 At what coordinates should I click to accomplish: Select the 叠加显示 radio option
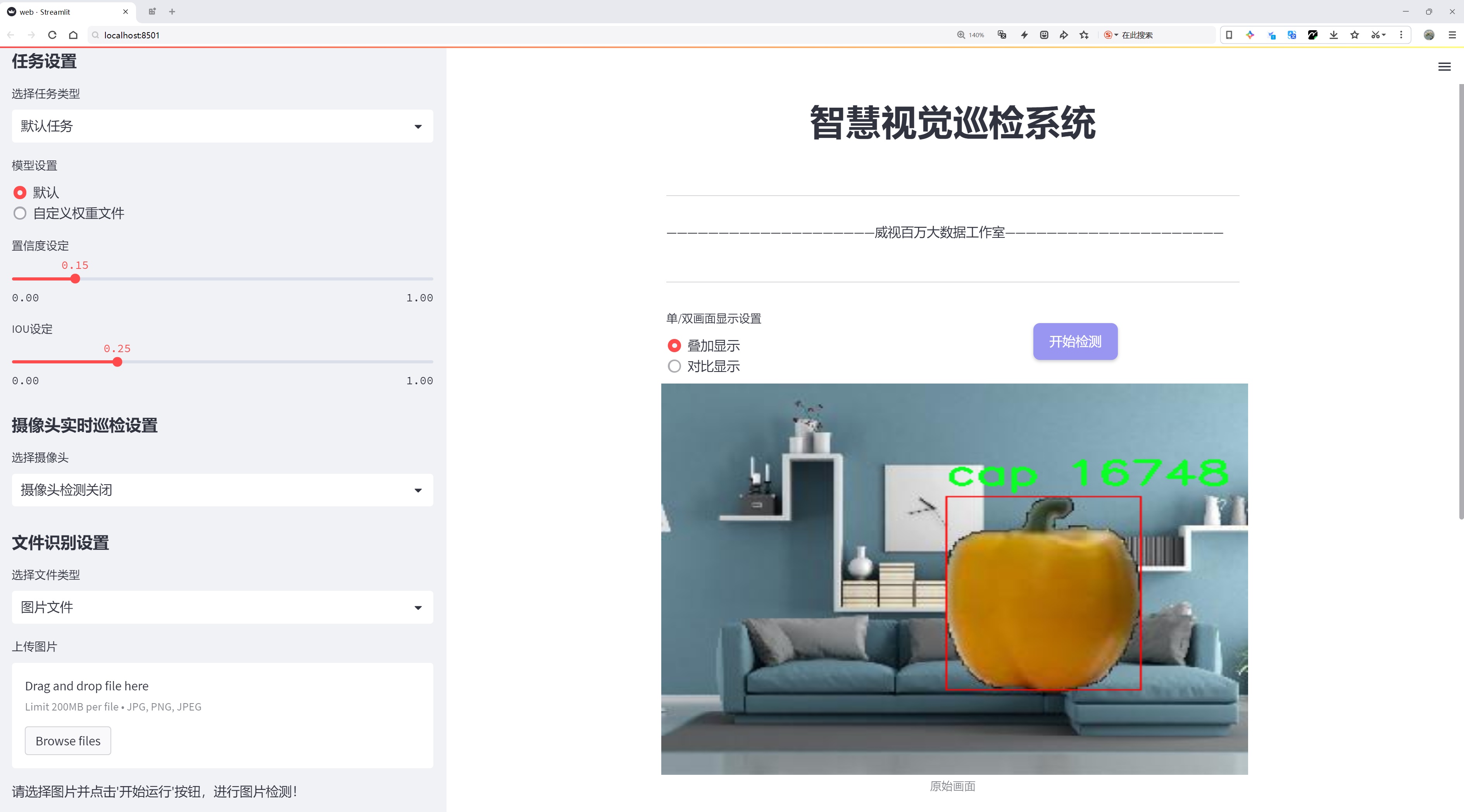click(x=674, y=346)
